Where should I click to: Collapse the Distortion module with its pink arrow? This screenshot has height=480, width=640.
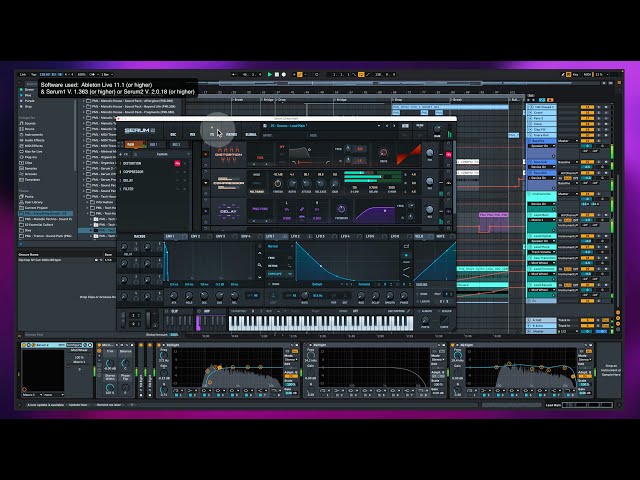tap(206, 155)
